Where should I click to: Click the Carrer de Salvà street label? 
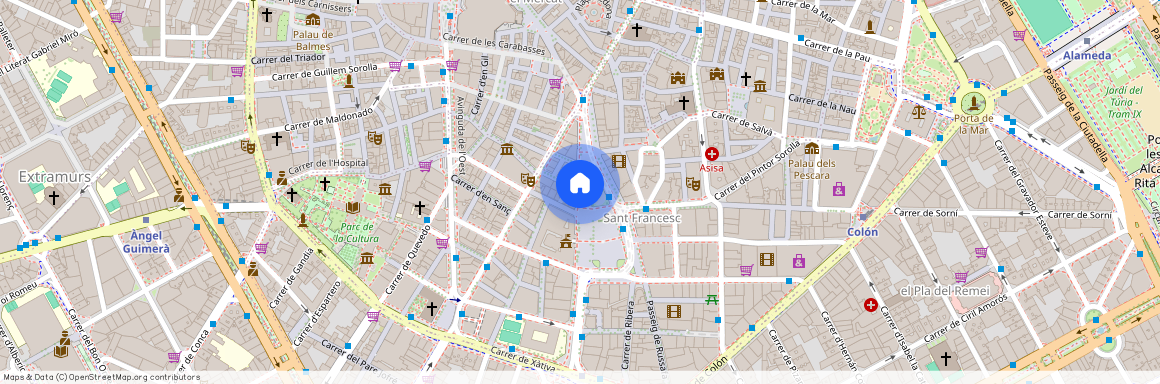click(x=742, y=124)
